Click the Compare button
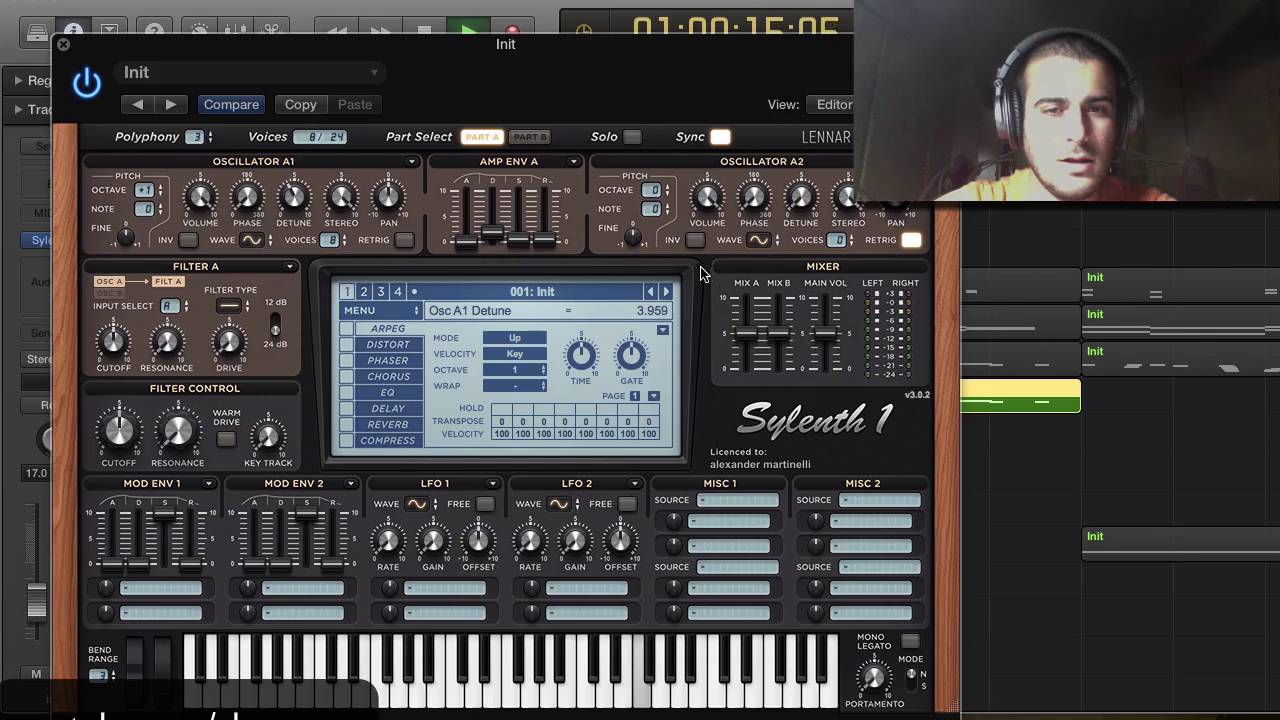This screenshot has width=1280, height=720. click(x=231, y=104)
